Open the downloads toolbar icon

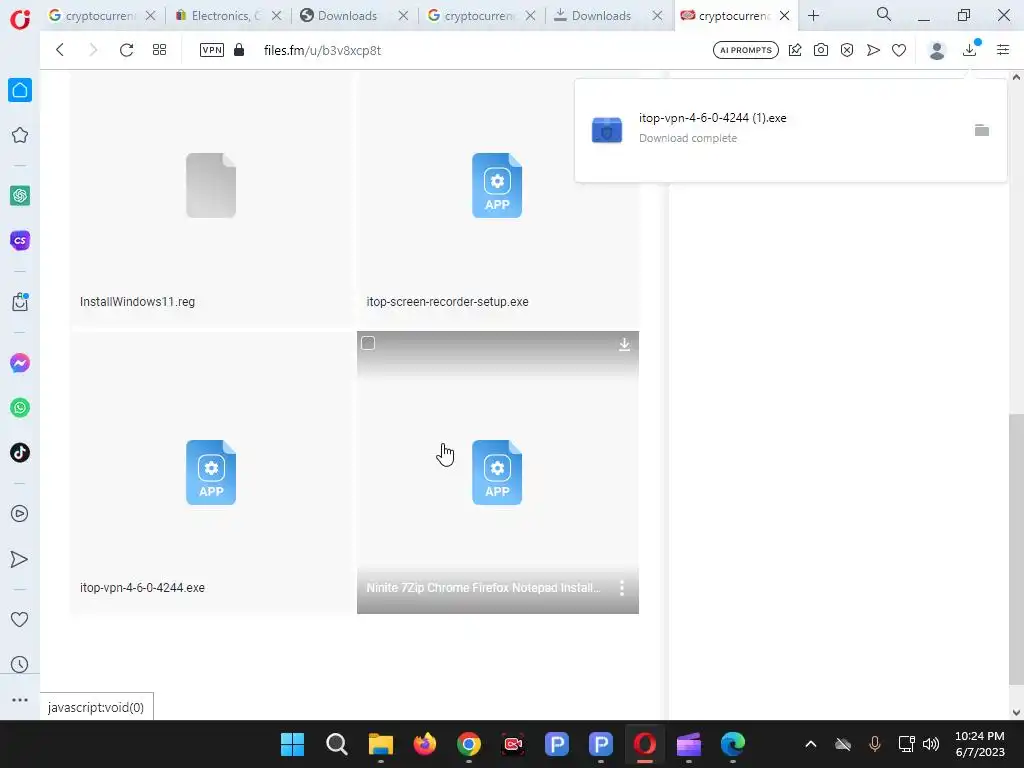[970, 50]
